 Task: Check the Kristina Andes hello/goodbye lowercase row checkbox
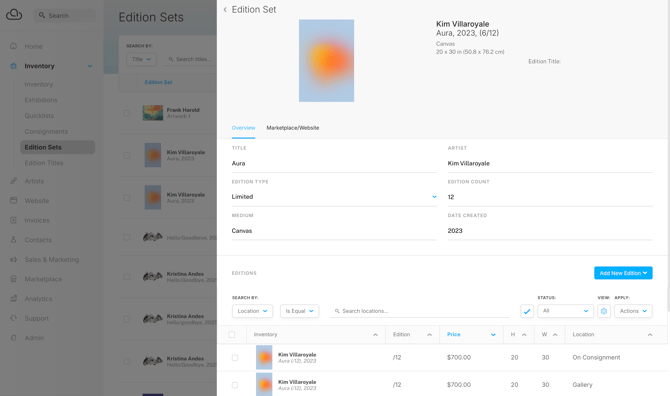click(x=126, y=319)
